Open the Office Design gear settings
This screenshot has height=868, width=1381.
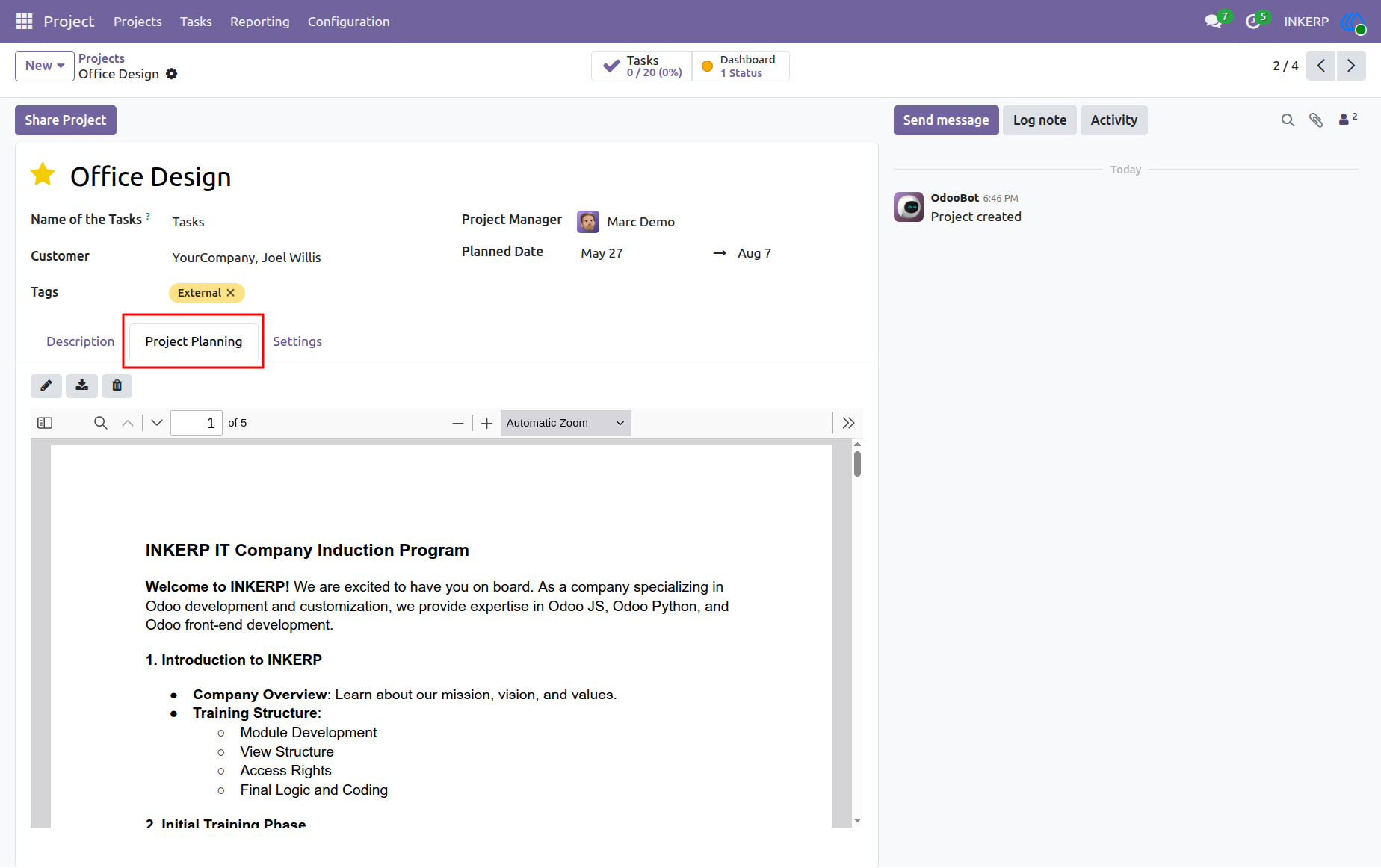pos(172,74)
